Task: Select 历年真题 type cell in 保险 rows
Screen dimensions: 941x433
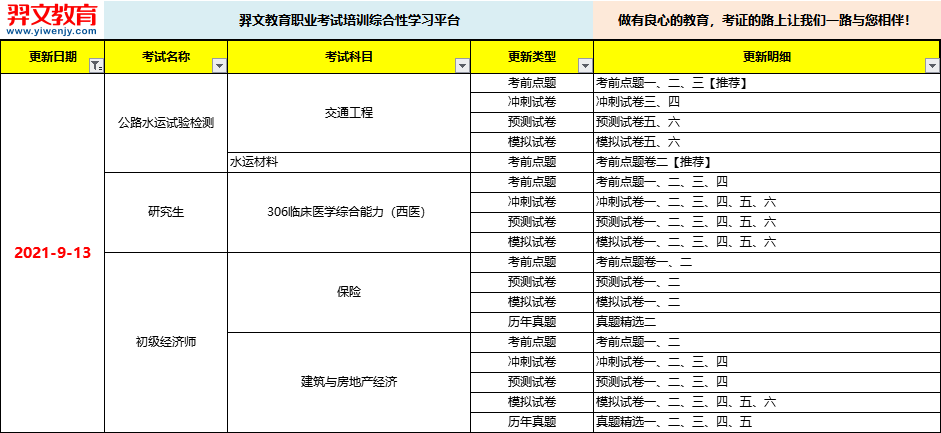Action: click(x=532, y=322)
